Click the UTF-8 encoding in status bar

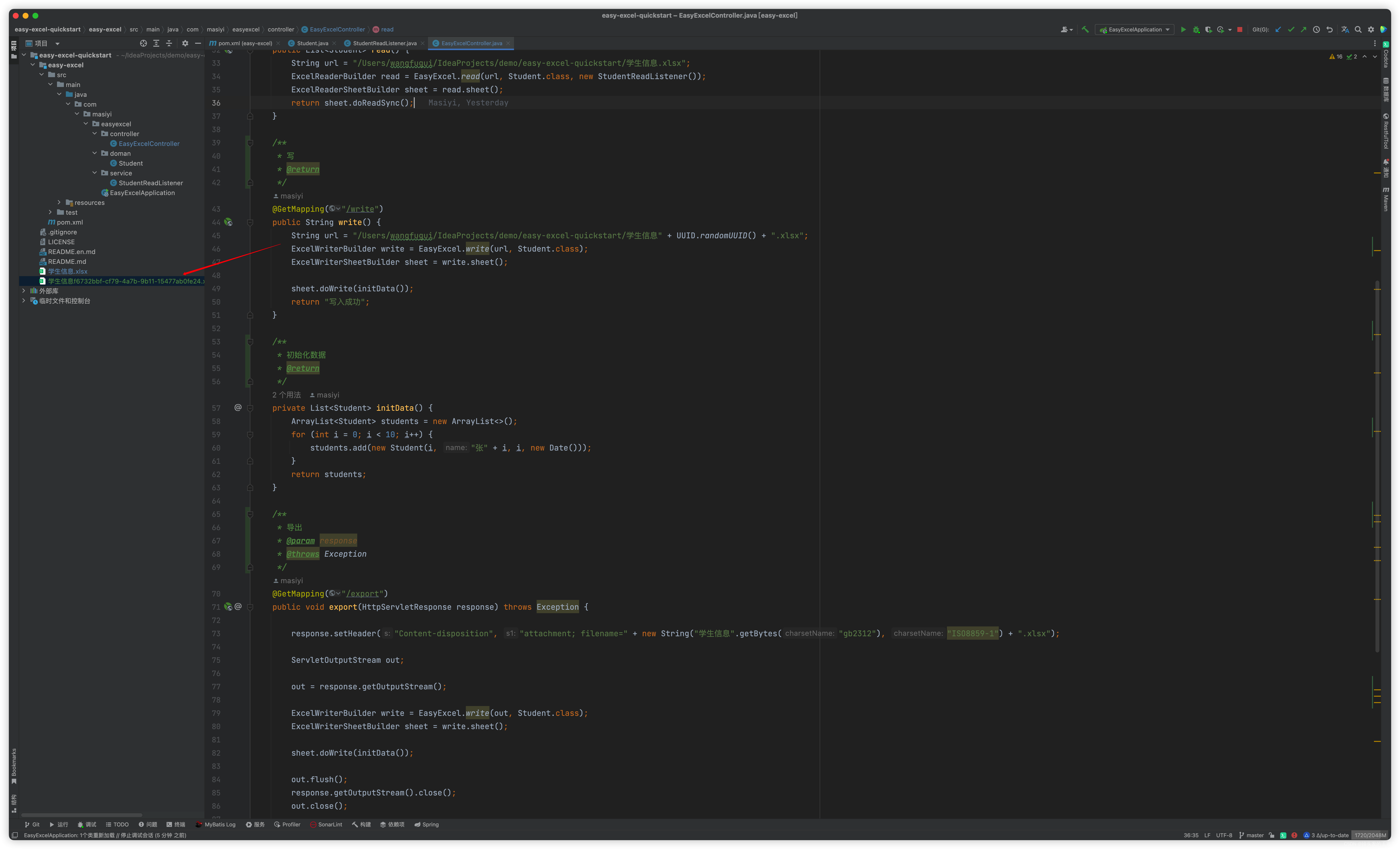pyautogui.click(x=1224, y=835)
